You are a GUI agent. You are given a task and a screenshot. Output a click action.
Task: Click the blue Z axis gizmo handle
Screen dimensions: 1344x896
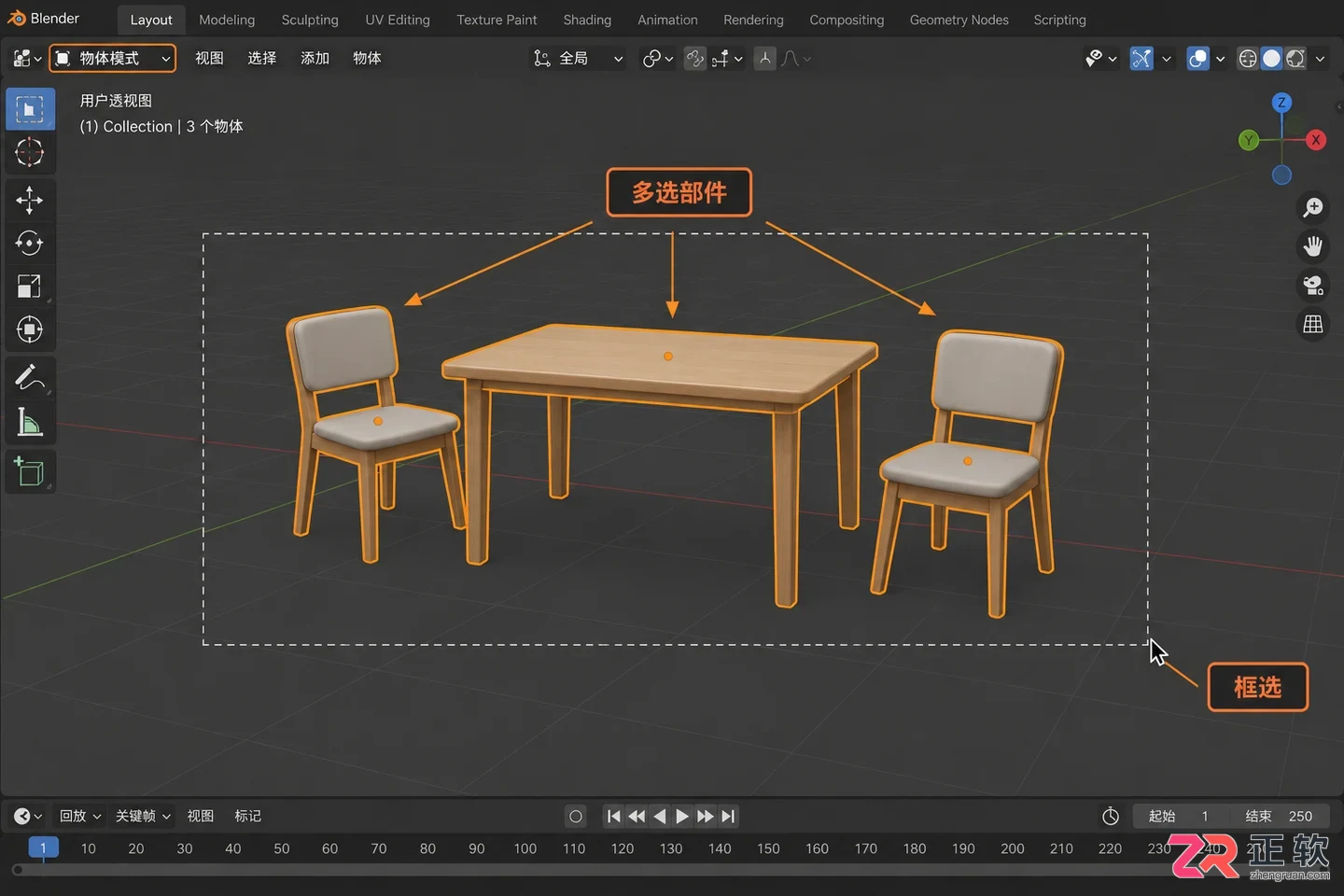pyautogui.click(x=1281, y=103)
